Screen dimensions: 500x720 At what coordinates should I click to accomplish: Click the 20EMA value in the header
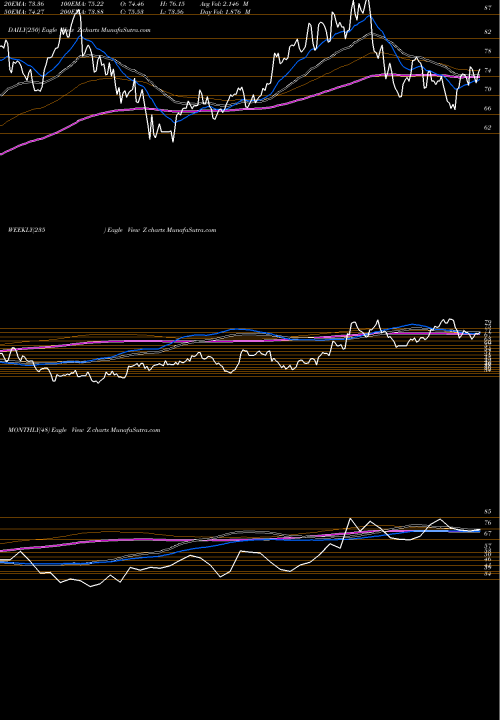tap(22, 4)
